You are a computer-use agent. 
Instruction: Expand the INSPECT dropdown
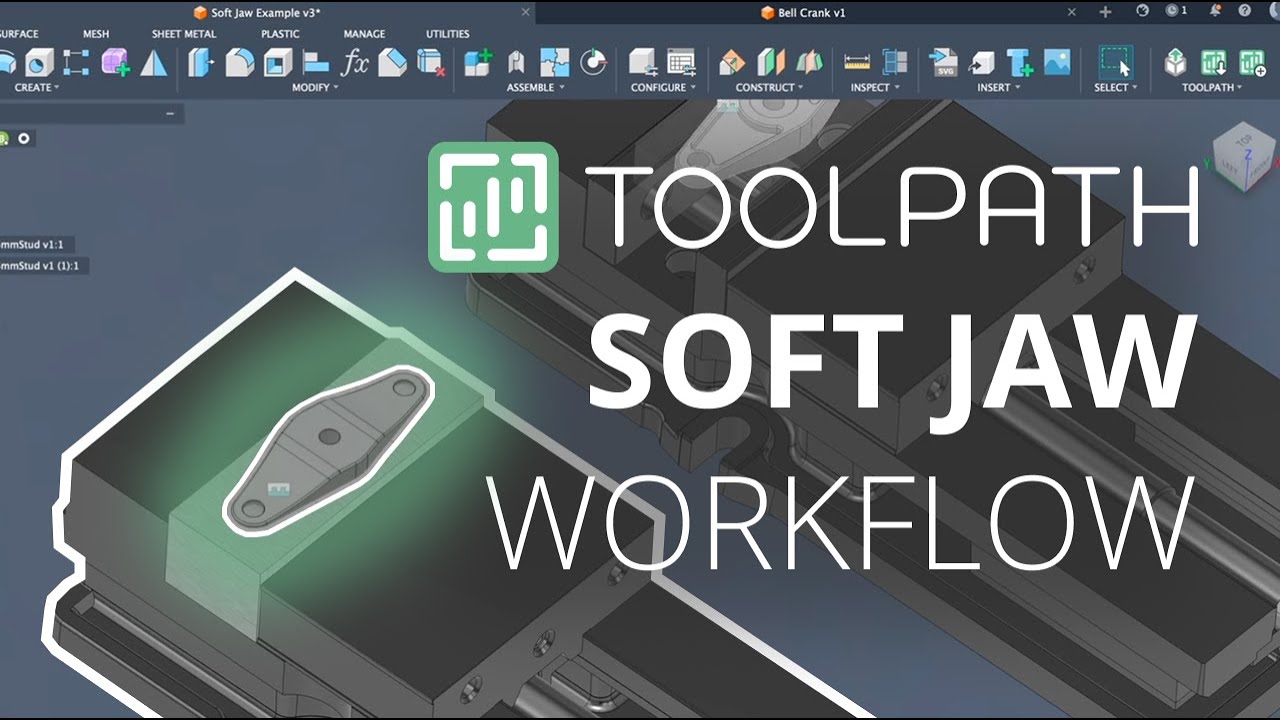coord(875,88)
